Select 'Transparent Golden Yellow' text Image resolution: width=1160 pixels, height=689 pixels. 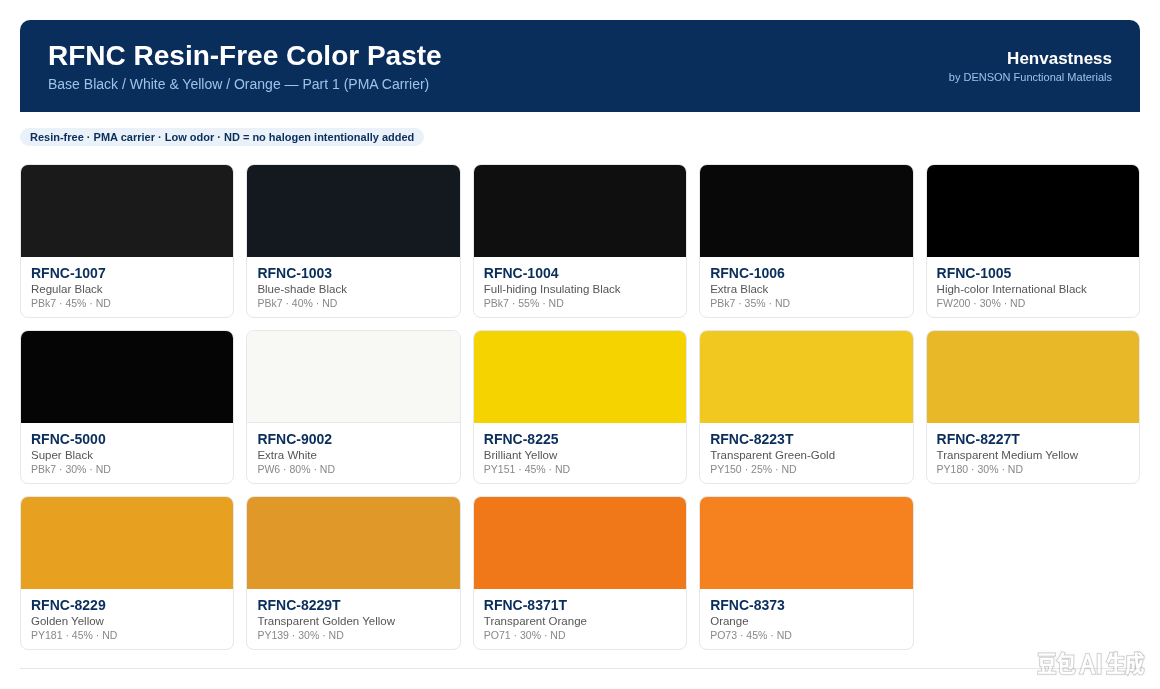pos(326,621)
